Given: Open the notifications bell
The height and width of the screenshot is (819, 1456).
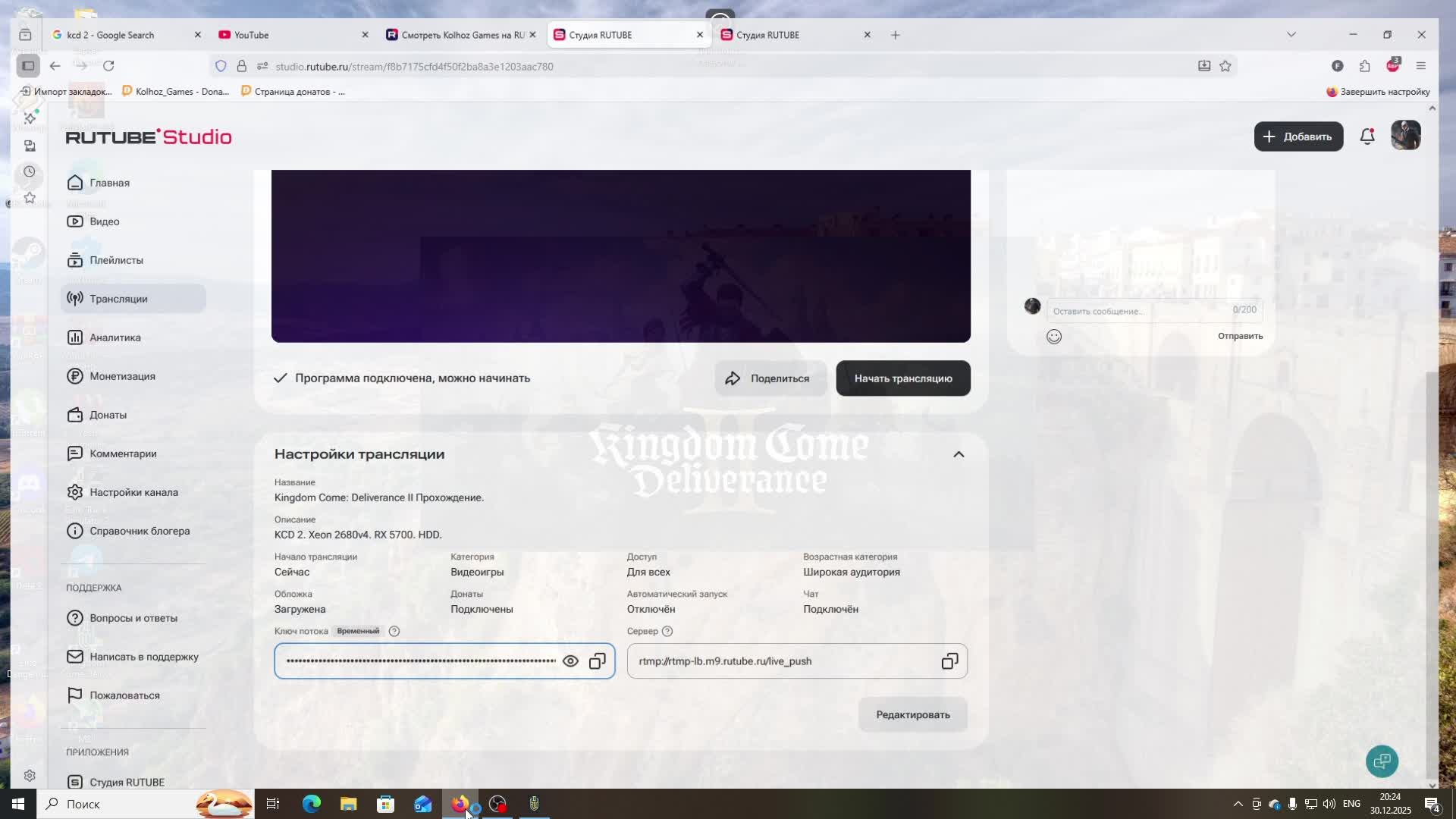Looking at the screenshot, I should pyautogui.click(x=1367, y=136).
